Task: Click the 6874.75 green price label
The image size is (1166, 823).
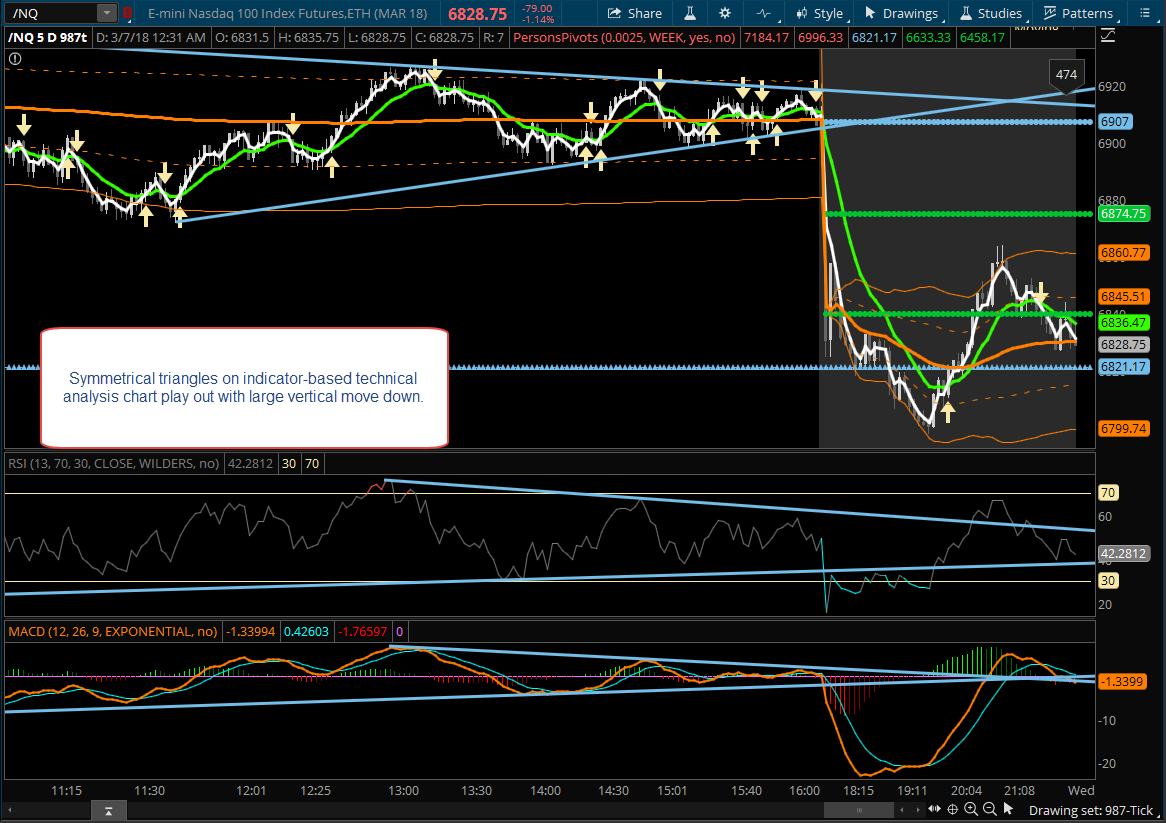Action: click(1124, 214)
